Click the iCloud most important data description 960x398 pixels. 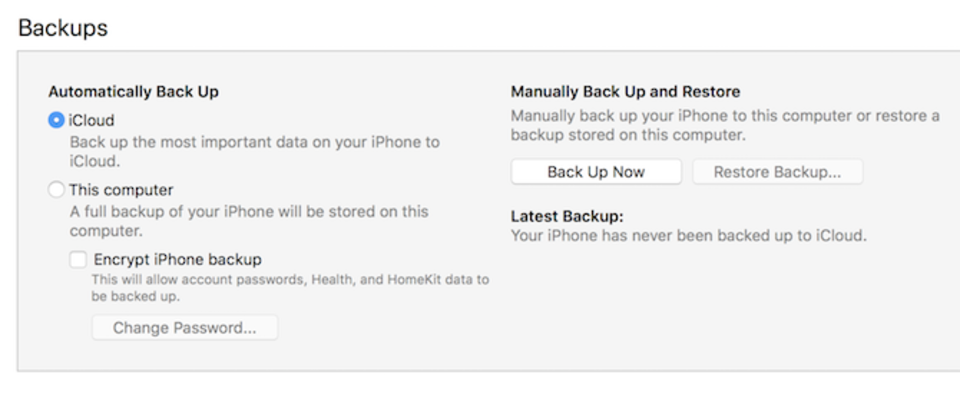pyautogui.click(x=255, y=152)
